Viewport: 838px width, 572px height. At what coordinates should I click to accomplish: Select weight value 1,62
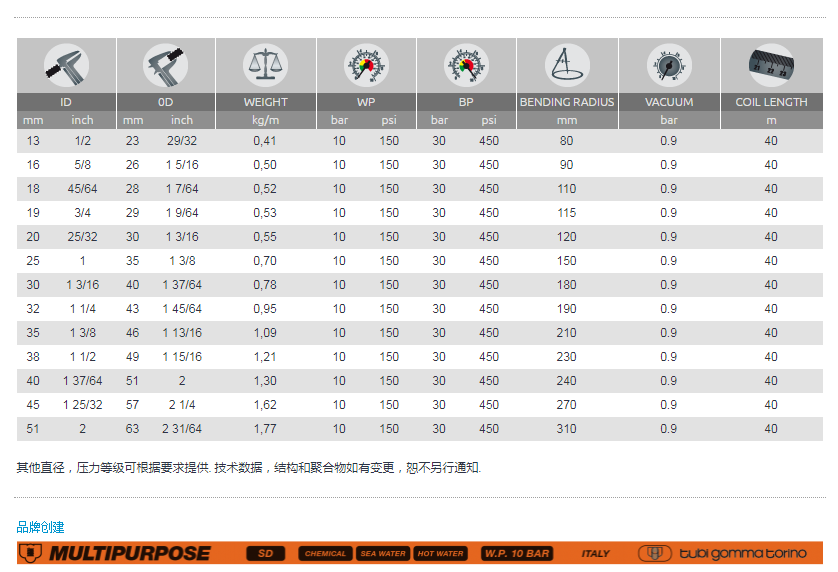(265, 405)
